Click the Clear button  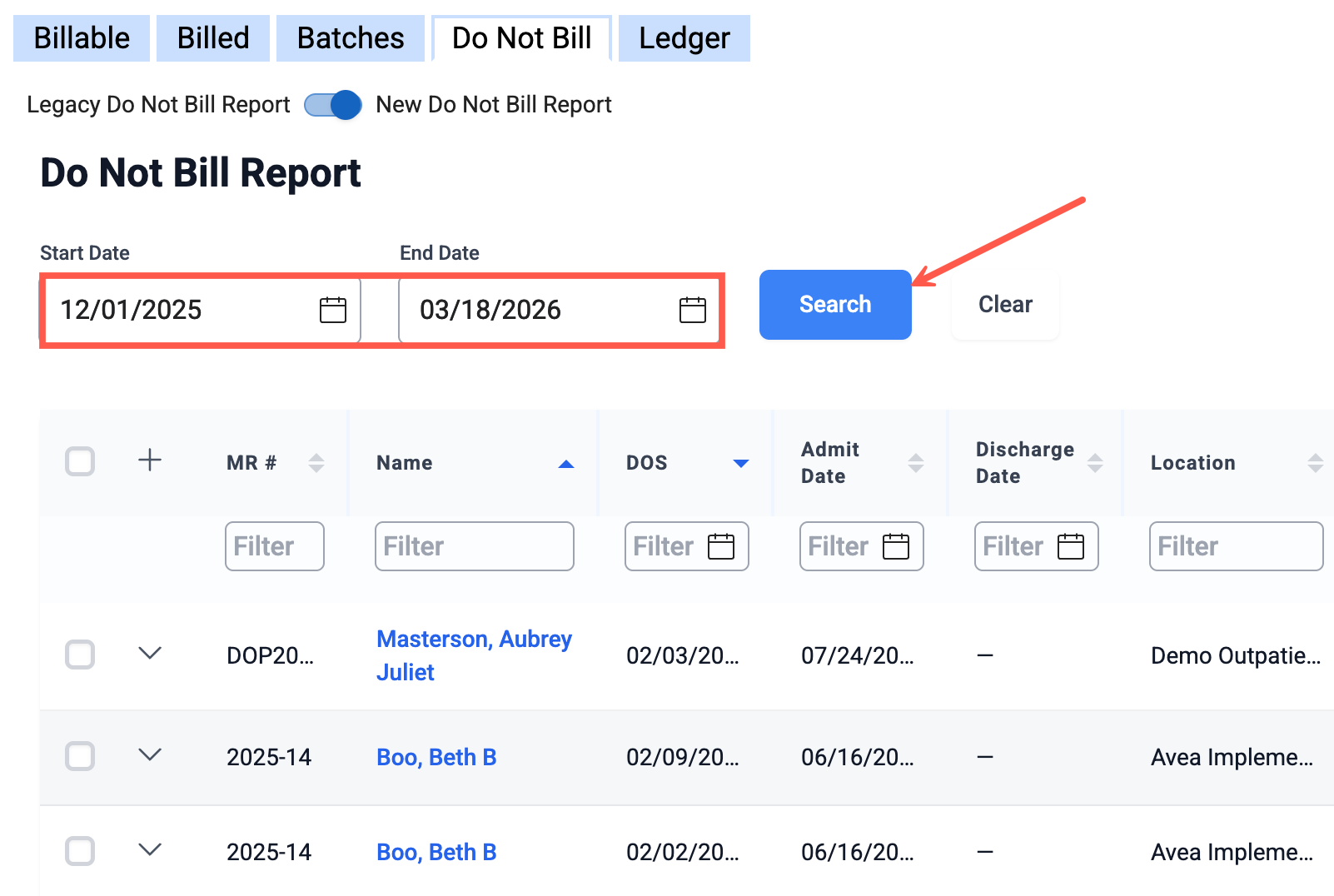point(1005,305)
